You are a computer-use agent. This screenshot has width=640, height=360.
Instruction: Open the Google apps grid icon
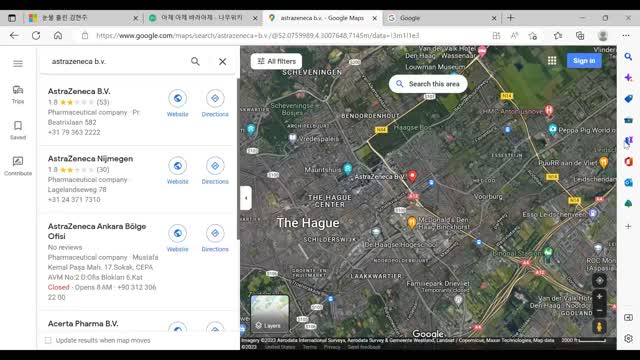tap(552, 61)
